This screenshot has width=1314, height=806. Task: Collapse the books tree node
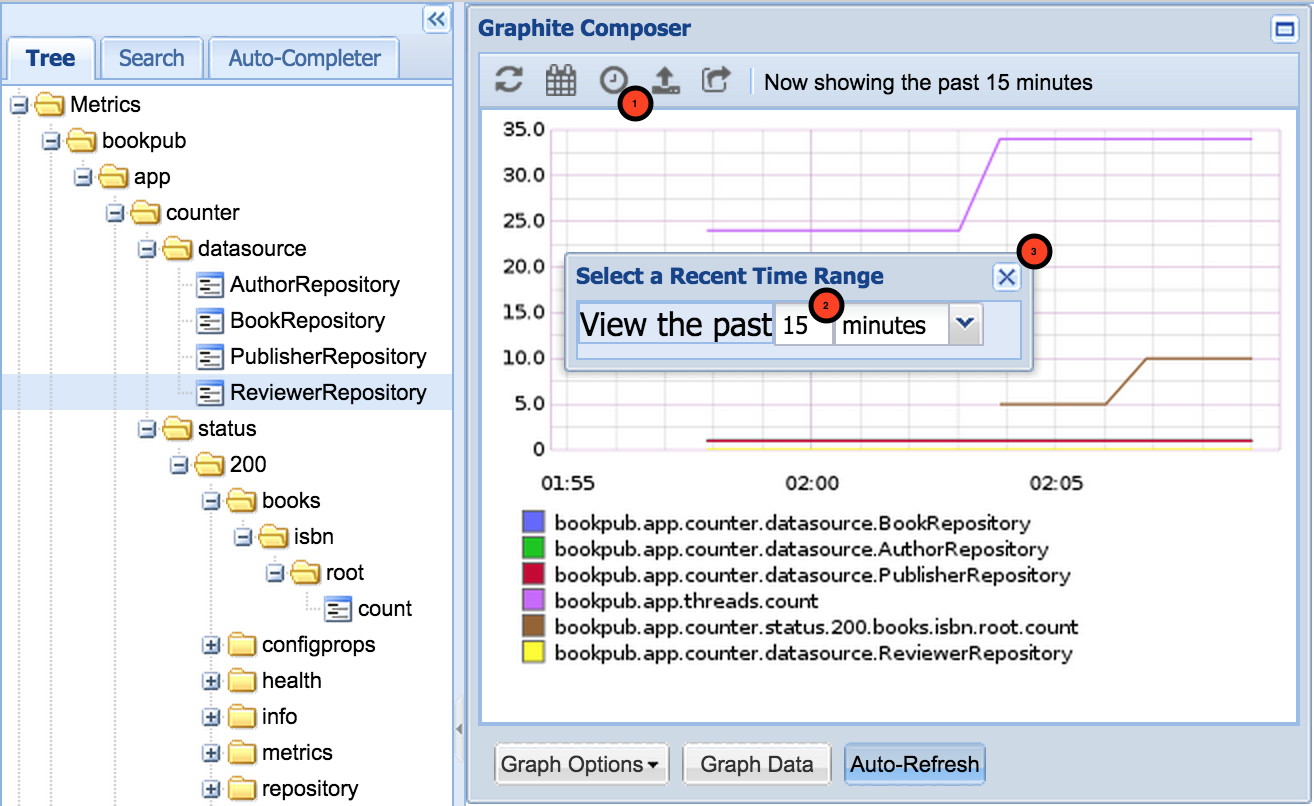211,501
